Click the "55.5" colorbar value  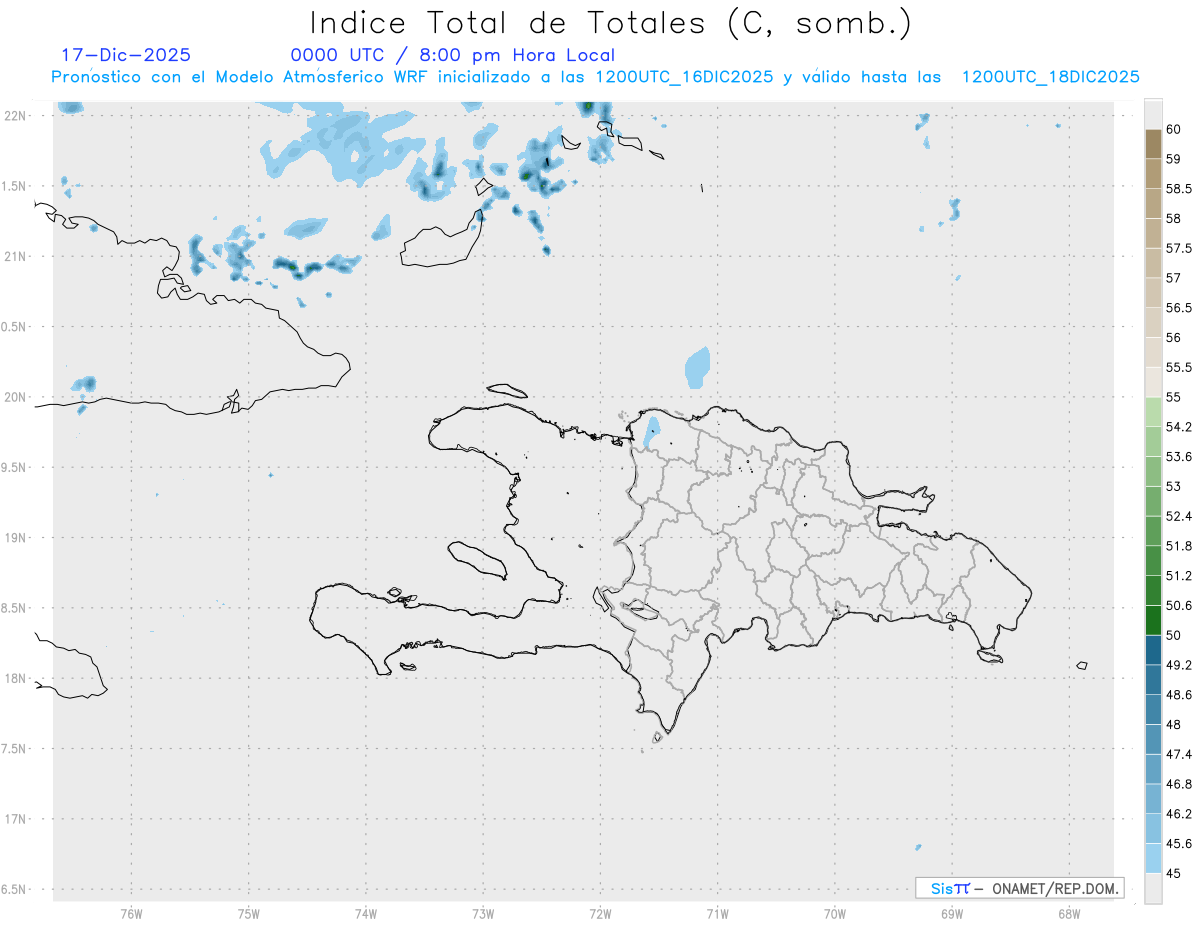1178,367
